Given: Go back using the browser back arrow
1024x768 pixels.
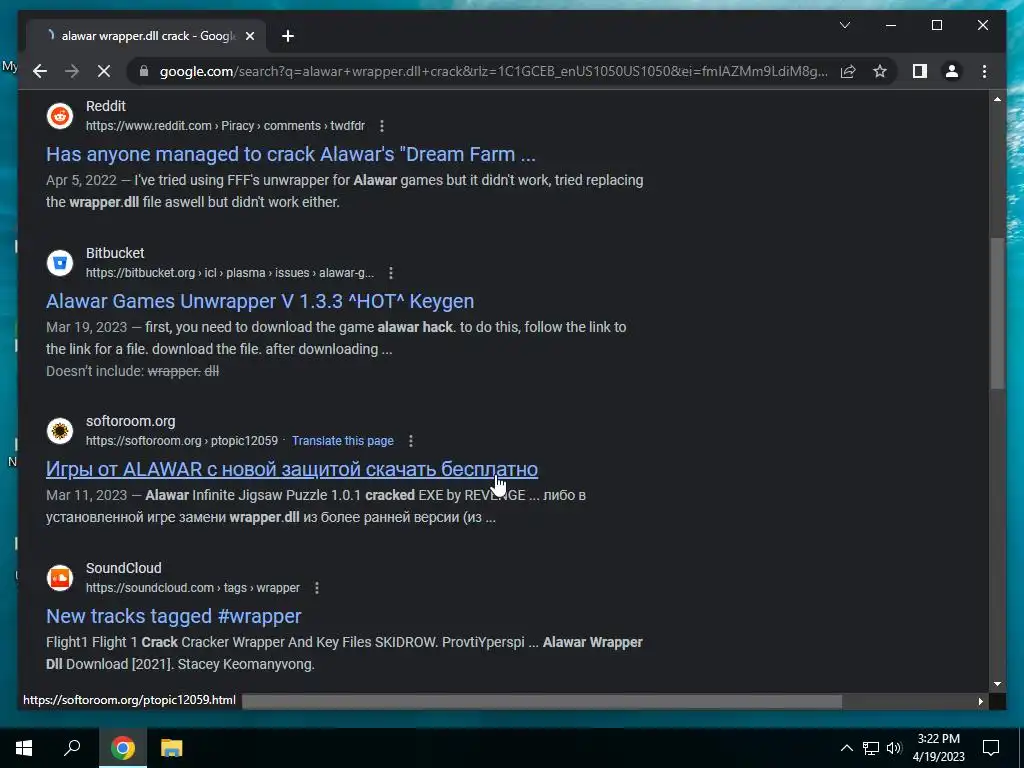Looking at the screenshot, I should coord(40,71).
